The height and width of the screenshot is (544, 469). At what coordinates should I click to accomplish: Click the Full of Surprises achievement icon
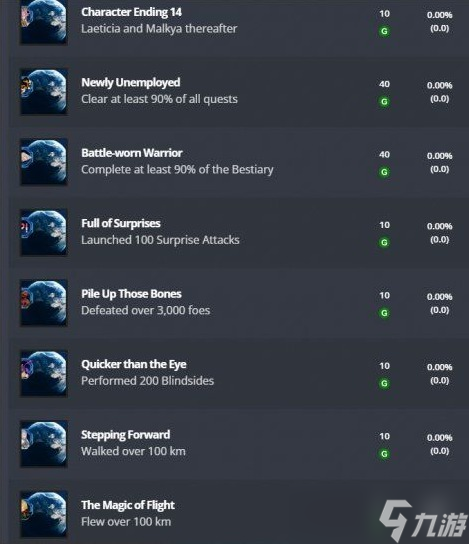(x=44, y=232)
